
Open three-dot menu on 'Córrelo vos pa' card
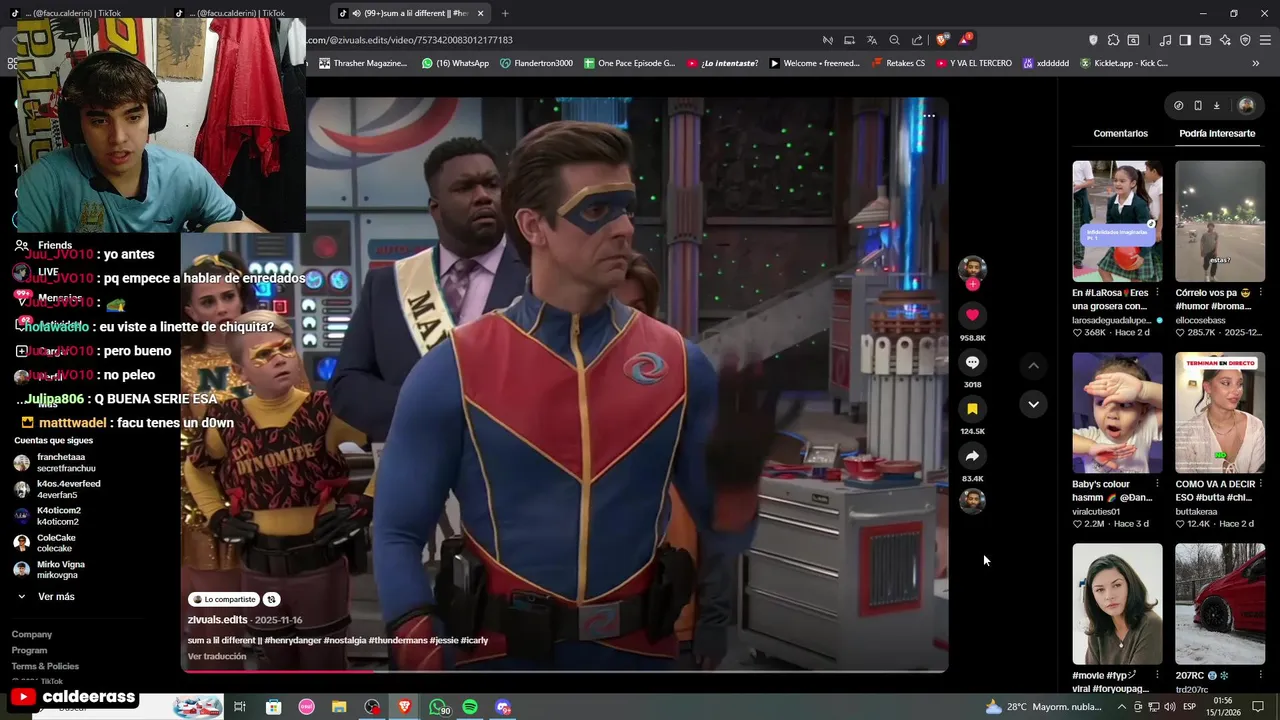tap(1260, 293)
